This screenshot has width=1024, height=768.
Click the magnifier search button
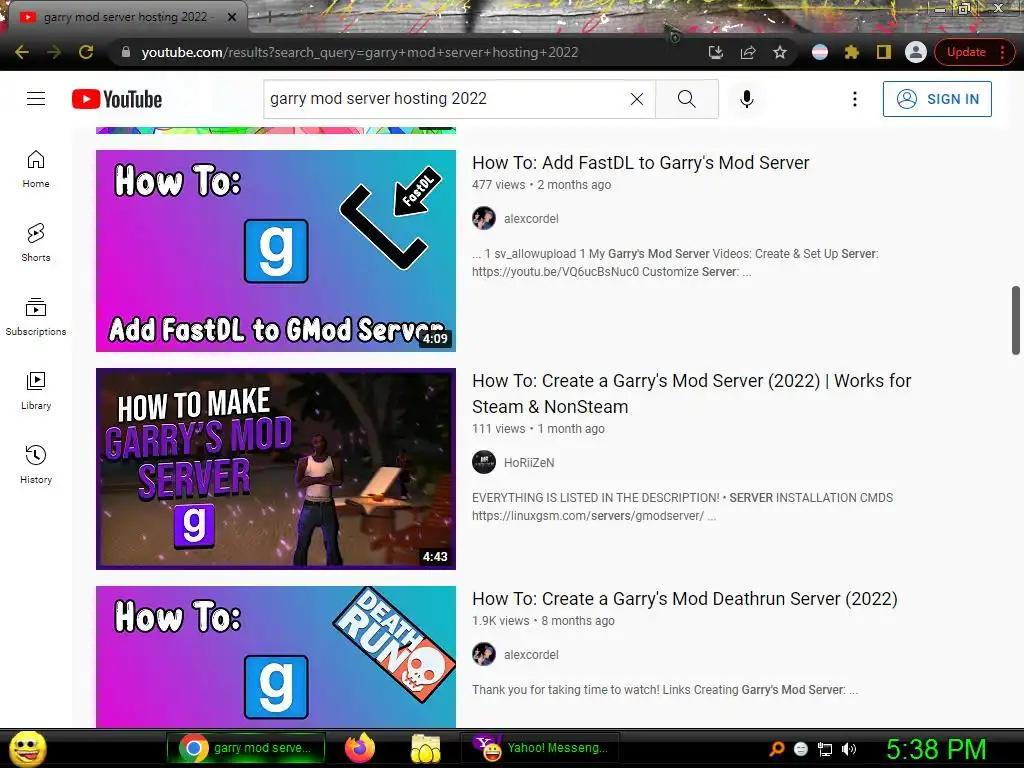(x=686, y=99)
